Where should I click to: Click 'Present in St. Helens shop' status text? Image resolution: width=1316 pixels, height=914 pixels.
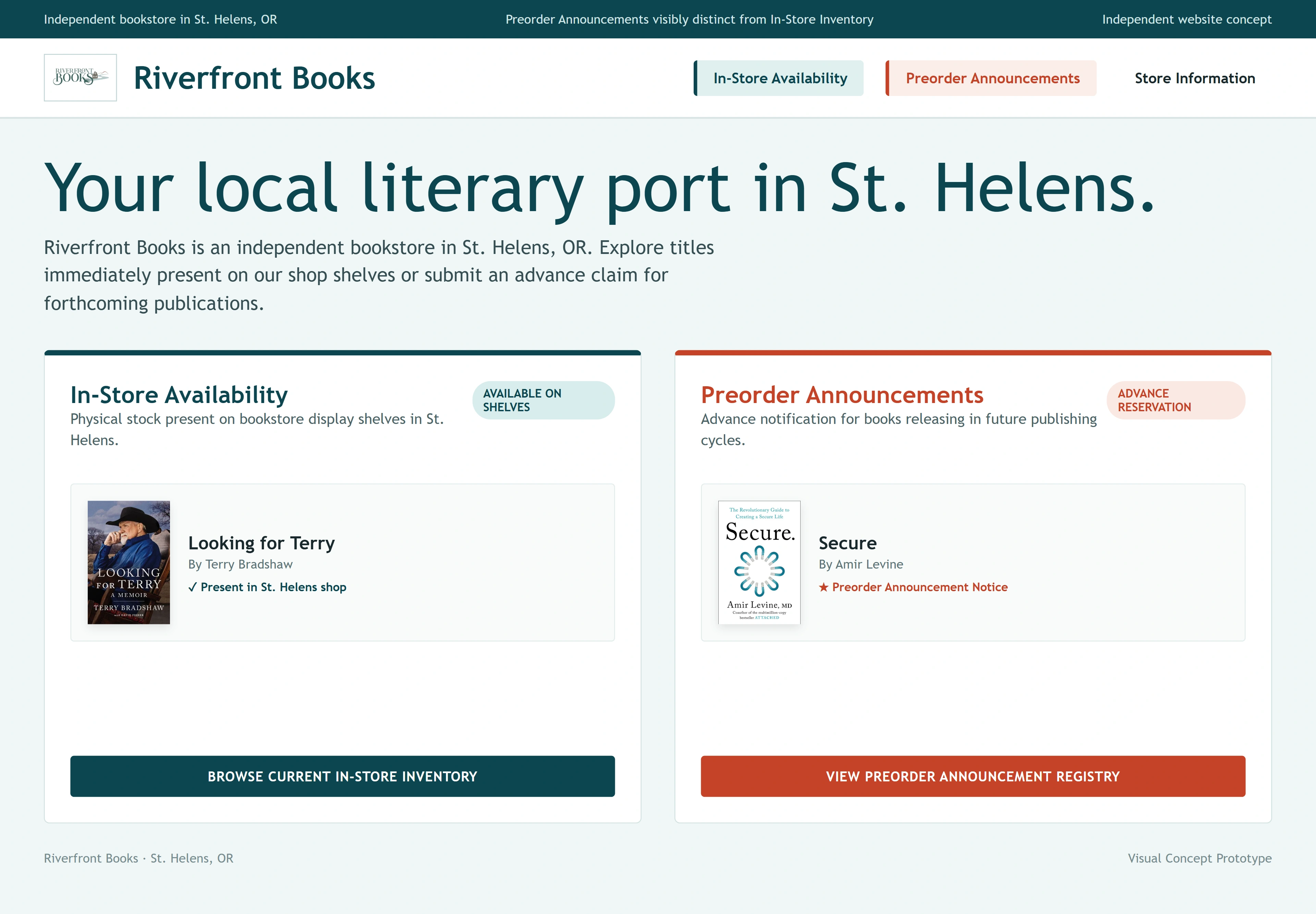tap(273, 587)
